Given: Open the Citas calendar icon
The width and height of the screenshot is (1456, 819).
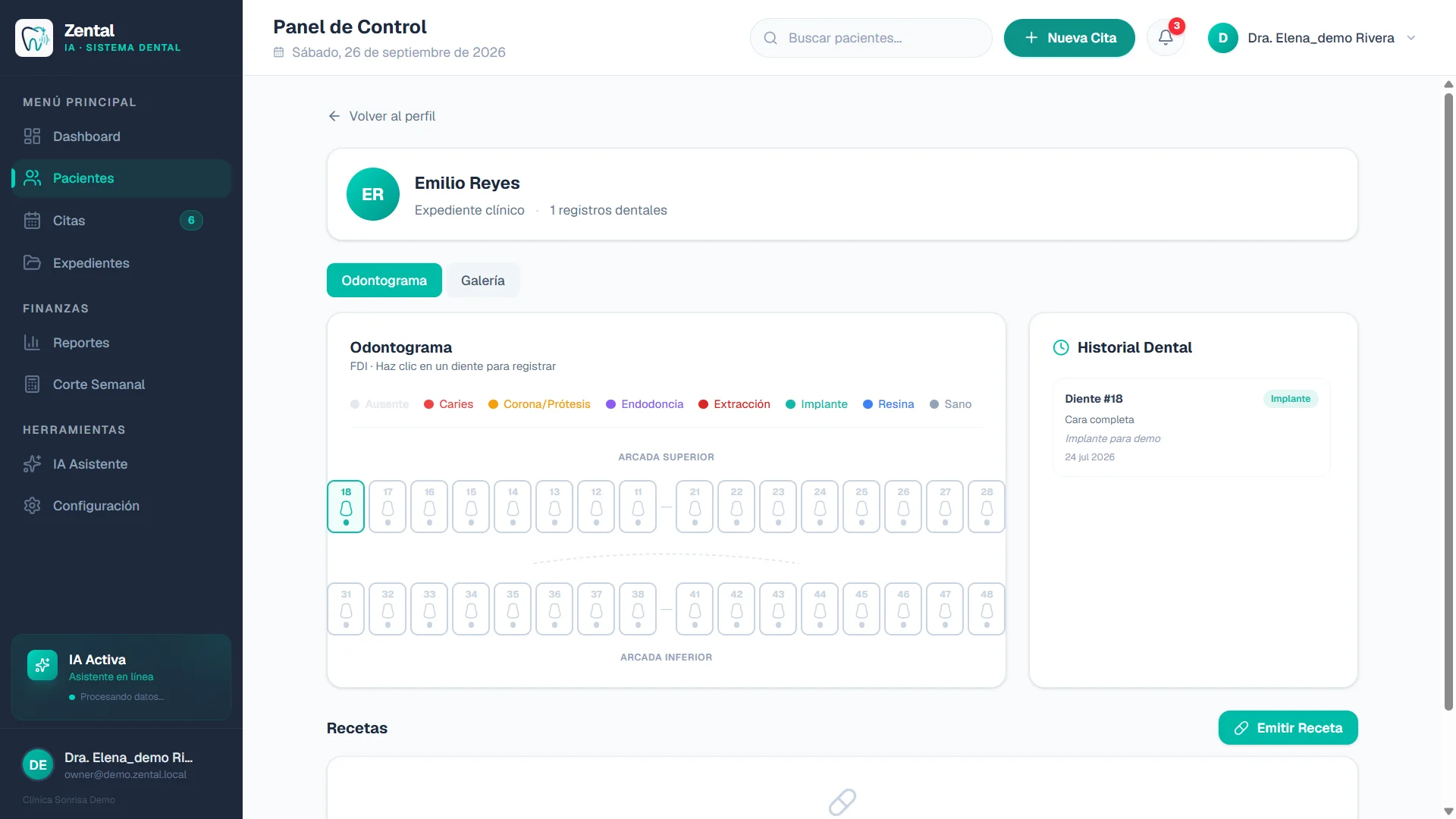Looking at the screenshot, I should tap(32, 221).
